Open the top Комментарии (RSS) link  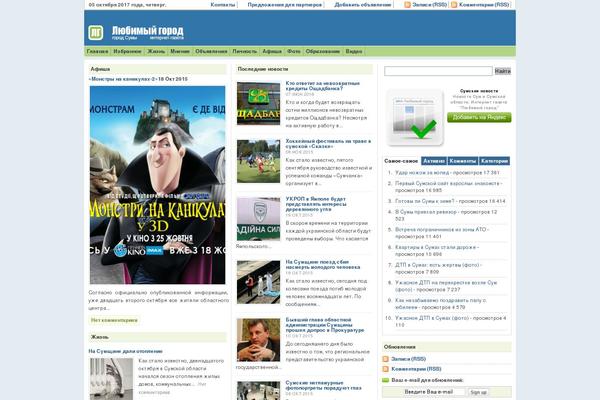click(484, 5)
